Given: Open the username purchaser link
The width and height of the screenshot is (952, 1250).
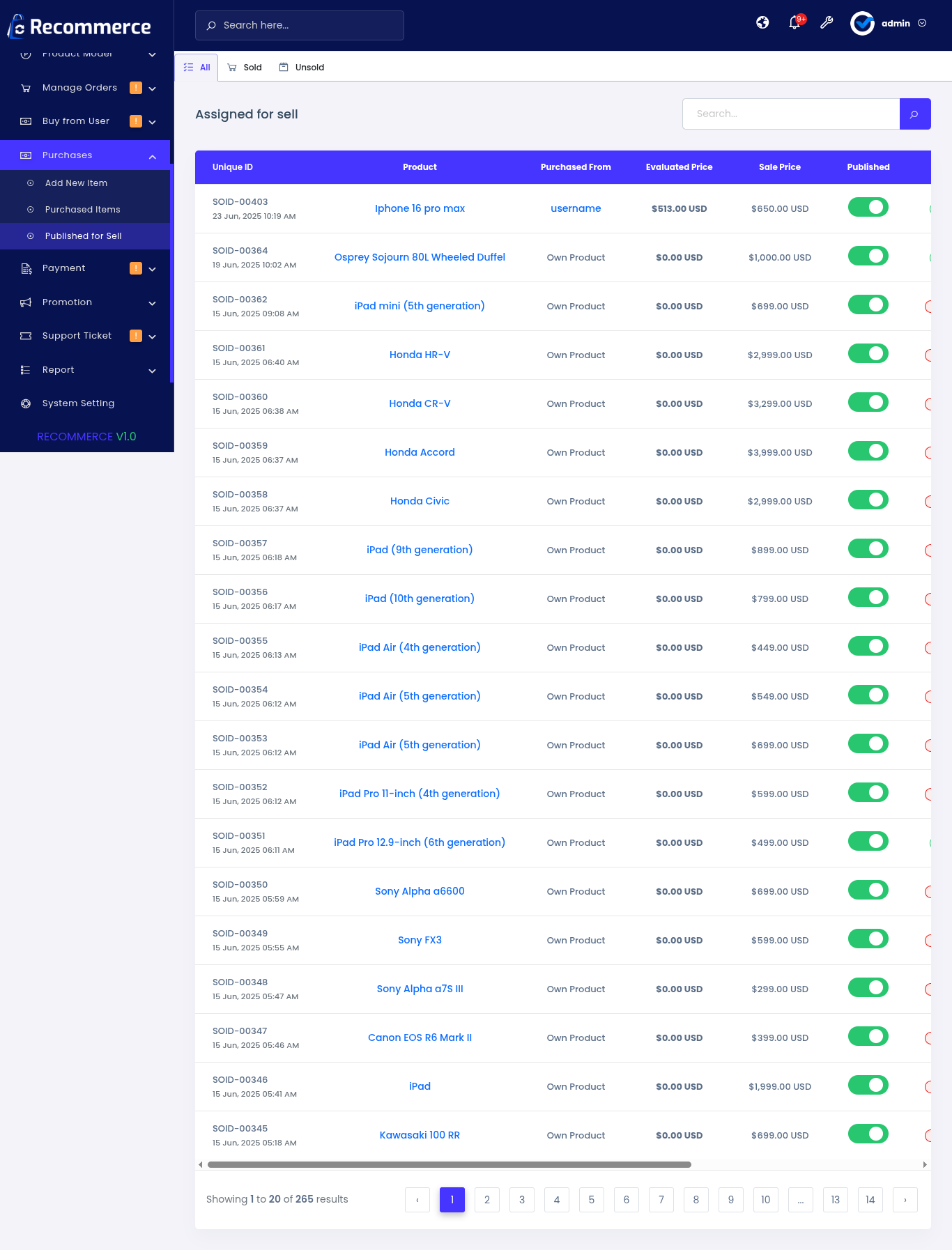Looking at the screenshot, I should tap(576, 208).
